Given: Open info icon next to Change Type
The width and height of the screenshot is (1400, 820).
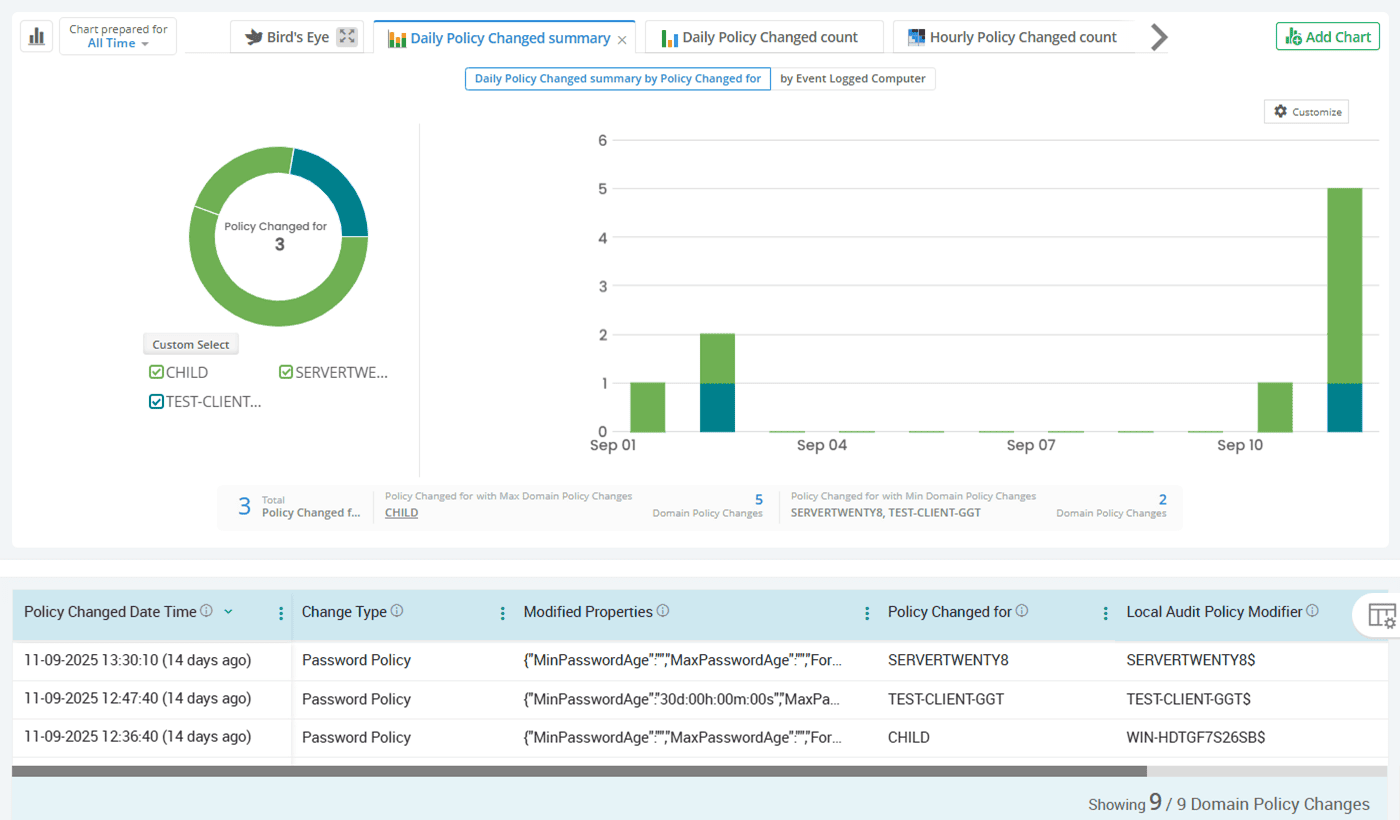Looking at the screenshot, I should coord(397,611).
